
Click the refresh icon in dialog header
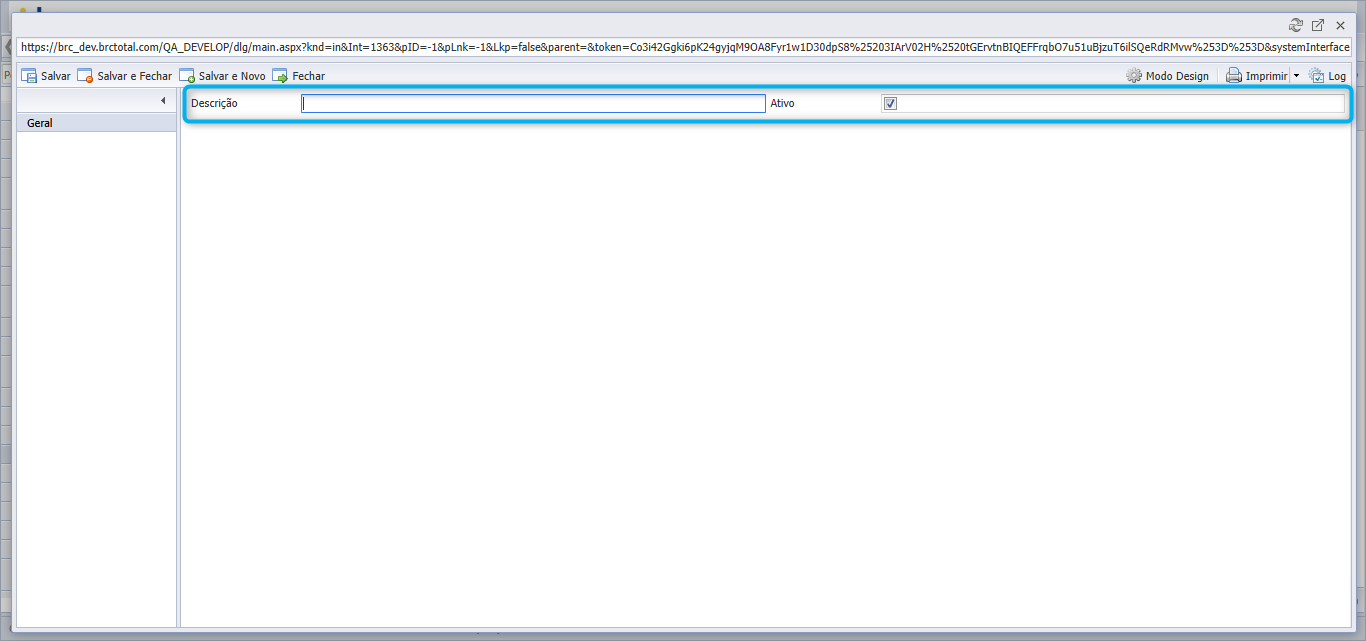1296,25
